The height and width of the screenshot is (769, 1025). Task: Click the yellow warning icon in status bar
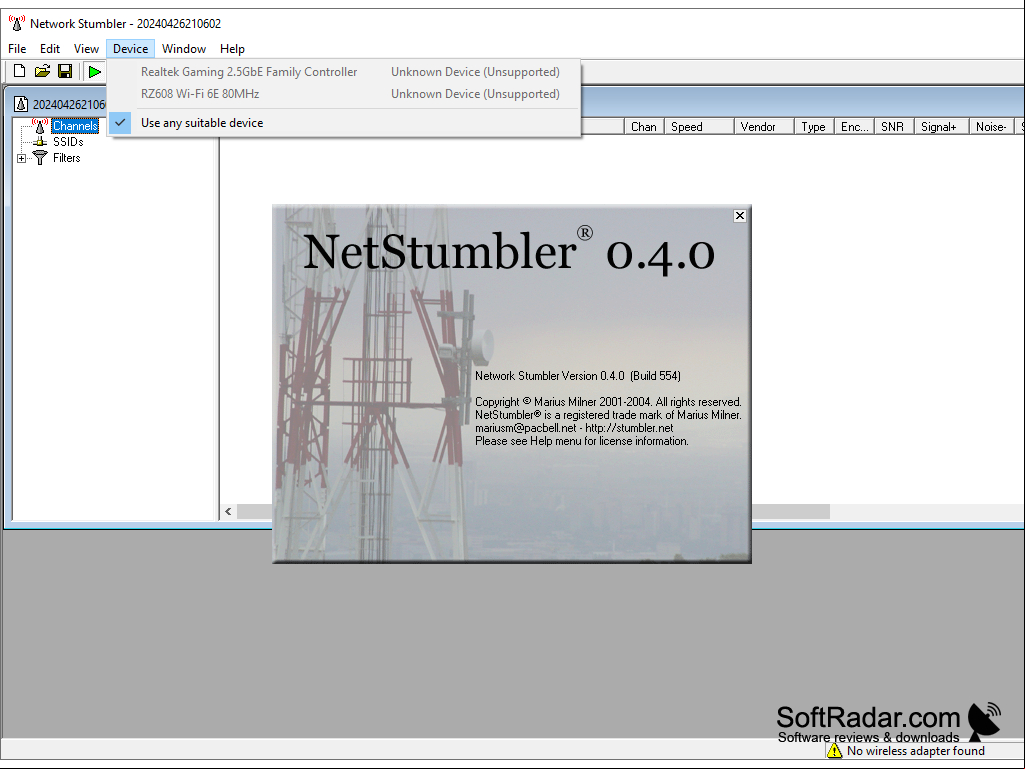click(834, 751)
